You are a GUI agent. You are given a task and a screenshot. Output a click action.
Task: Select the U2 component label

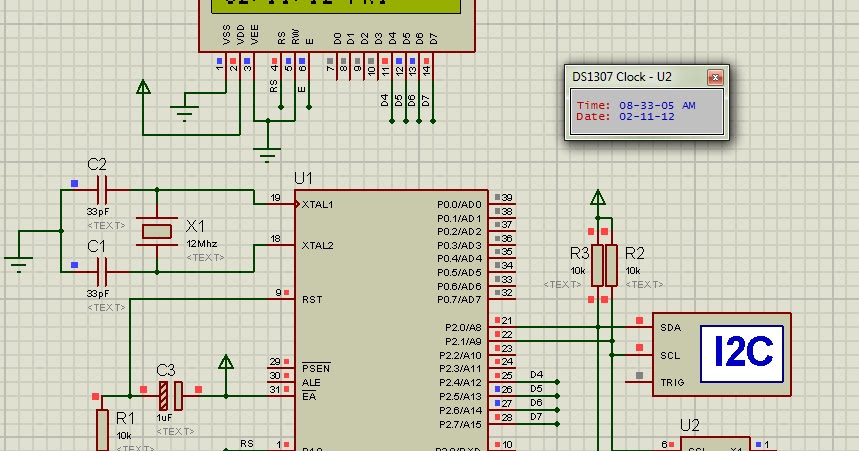pos(689,425)
